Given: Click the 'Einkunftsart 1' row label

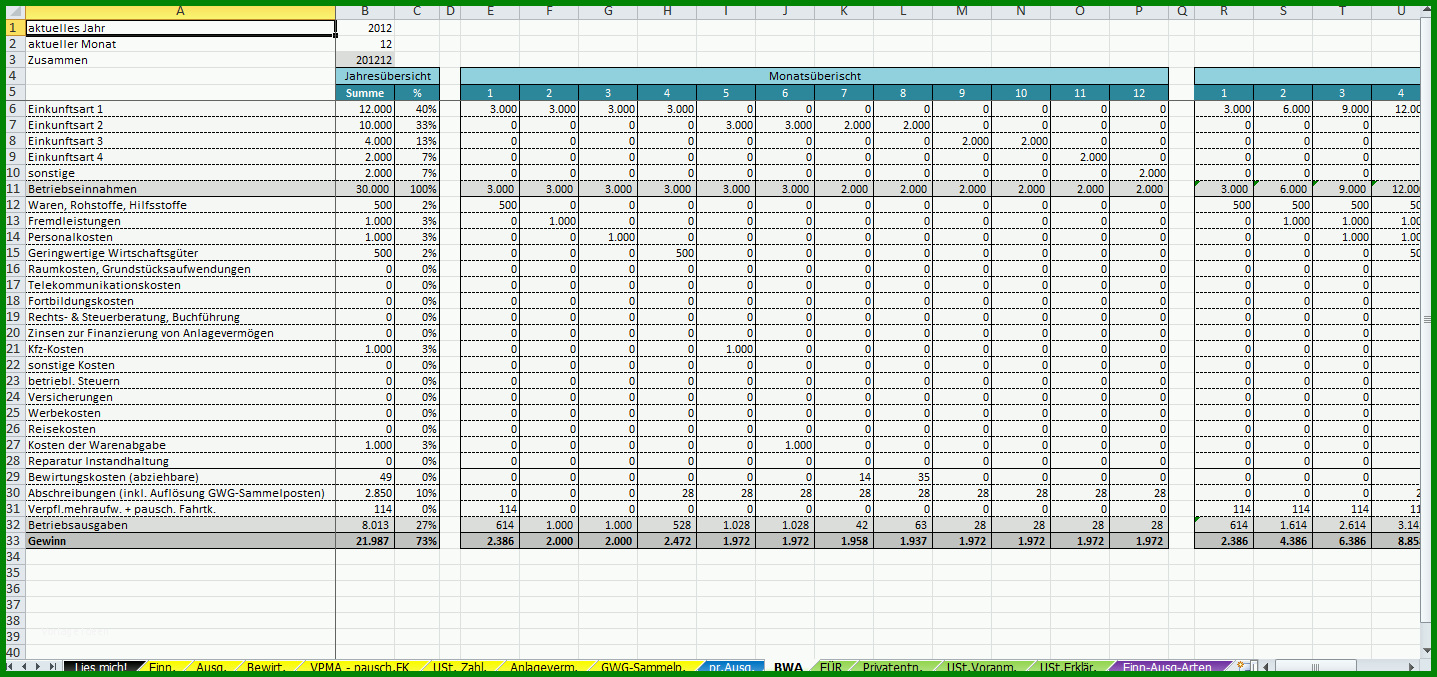Looking at the screenshot, I should click(66, 109).
